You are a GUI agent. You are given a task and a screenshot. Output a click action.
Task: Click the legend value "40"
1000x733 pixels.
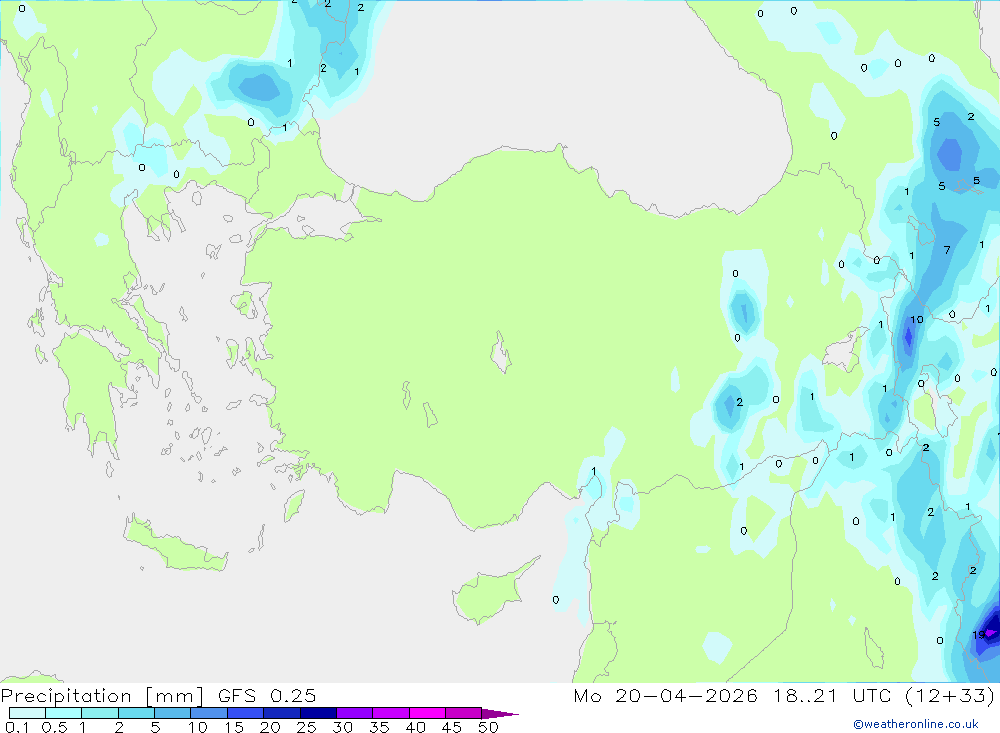point(415,727)
